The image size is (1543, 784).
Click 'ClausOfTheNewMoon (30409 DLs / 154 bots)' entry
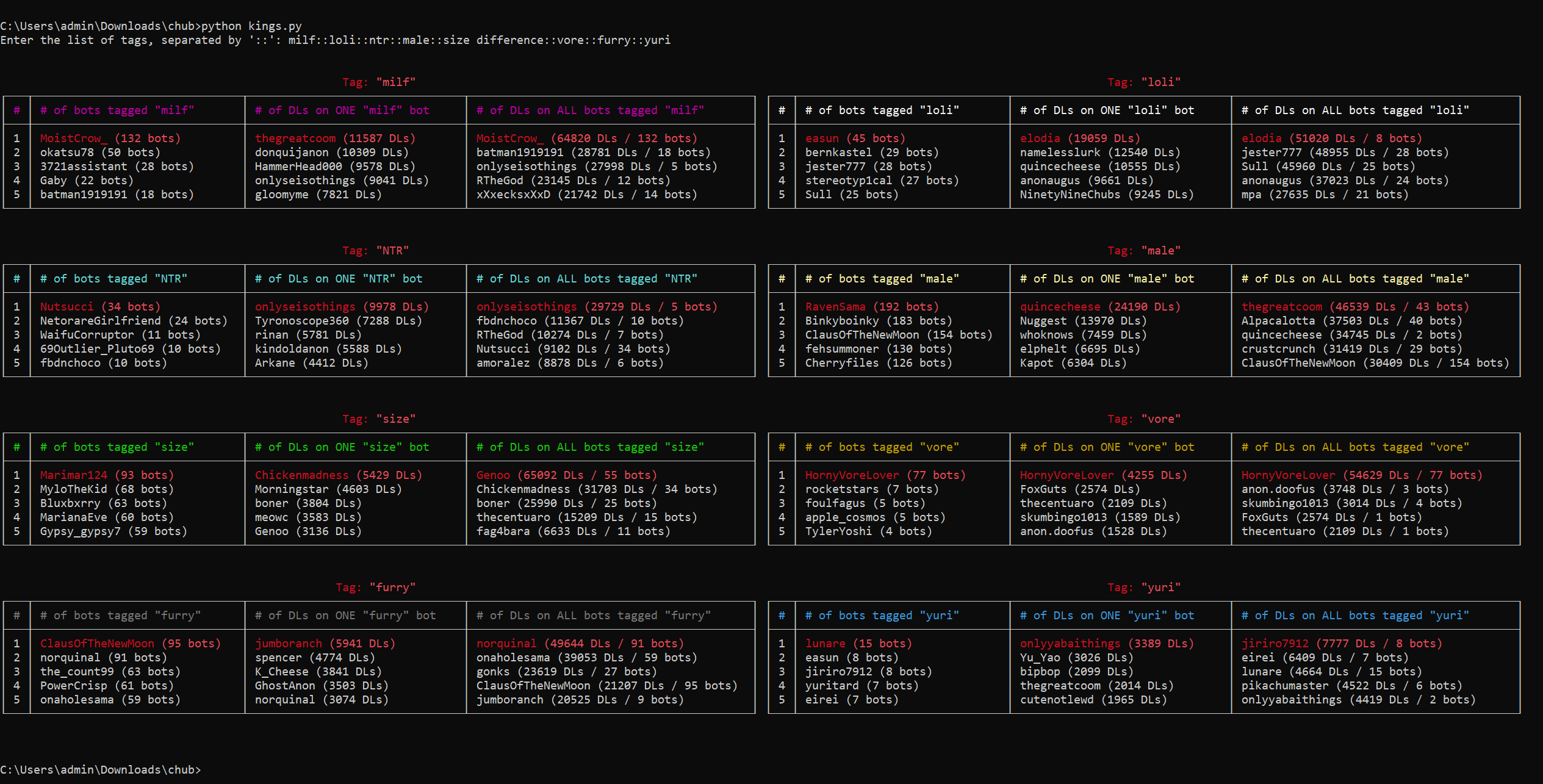(1375, 362)
